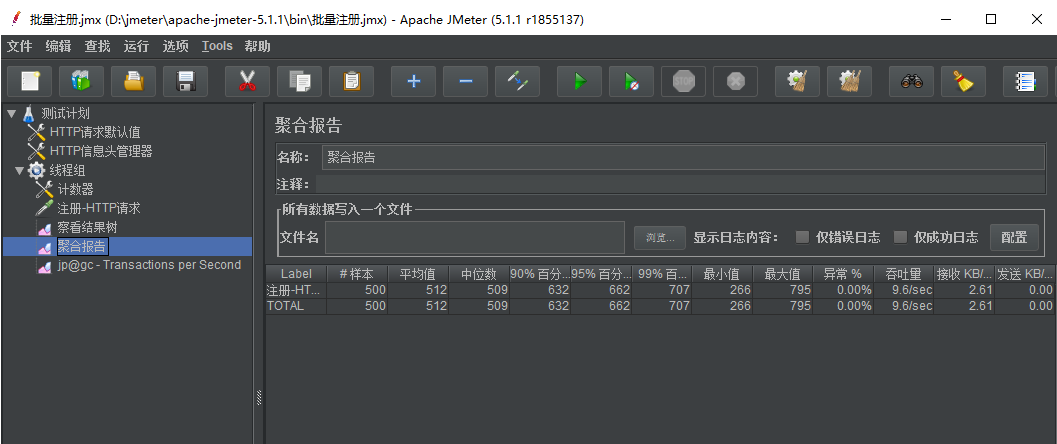
Task: Click the Reset Search broom icon
Action: 963,82
